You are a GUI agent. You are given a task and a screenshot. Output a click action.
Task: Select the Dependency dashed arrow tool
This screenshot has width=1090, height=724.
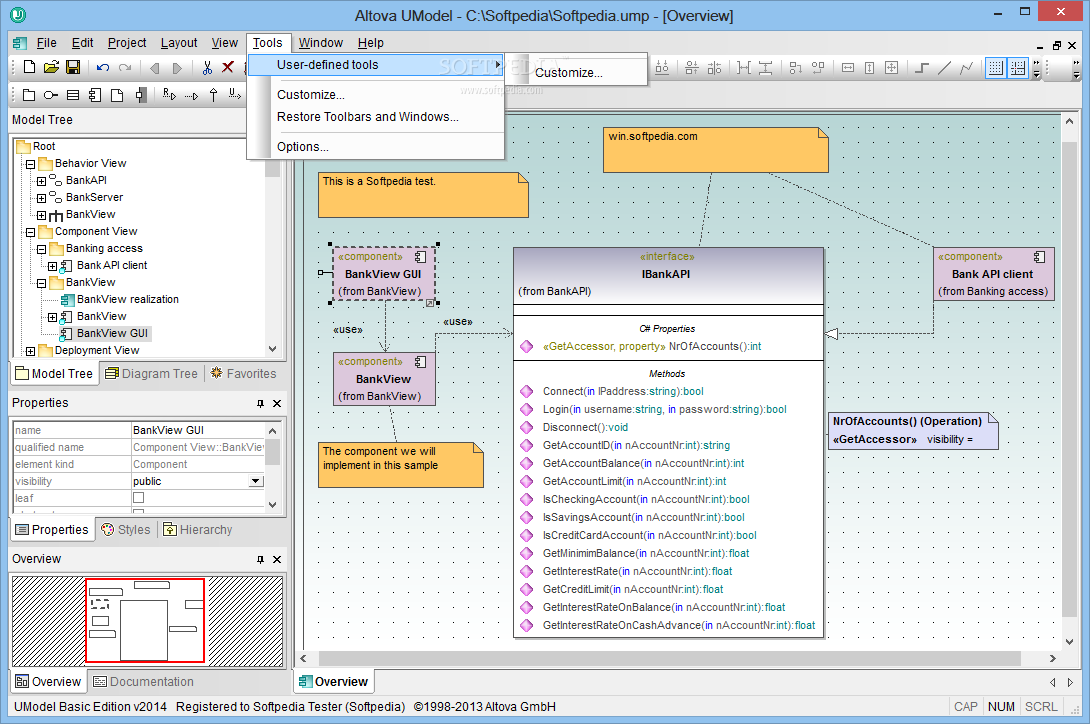191,96
